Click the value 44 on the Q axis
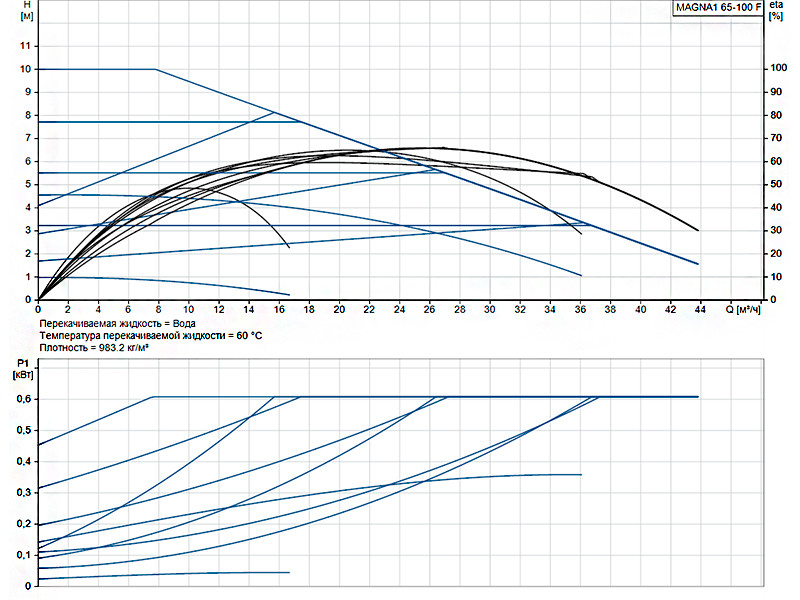This screenshot has height=600, width=800. 700,309
